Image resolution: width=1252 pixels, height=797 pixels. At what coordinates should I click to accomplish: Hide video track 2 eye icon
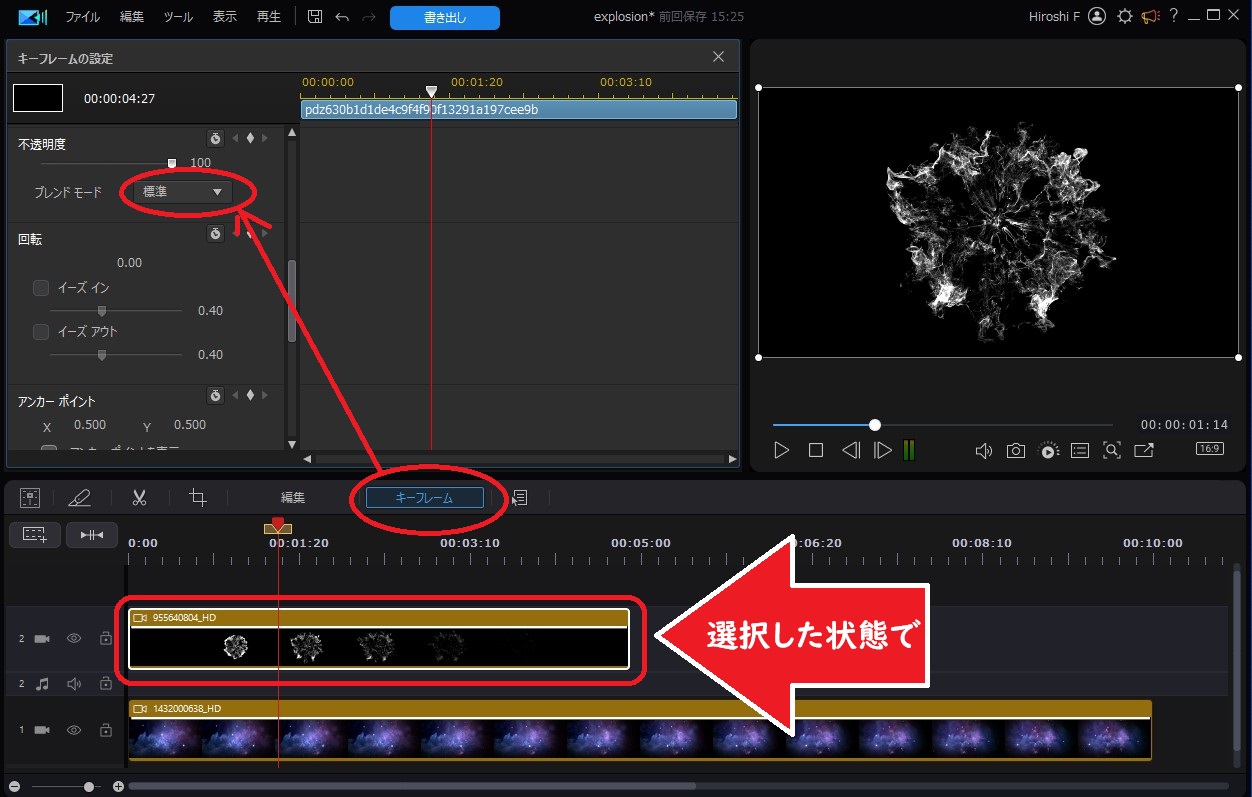(74, 638)
